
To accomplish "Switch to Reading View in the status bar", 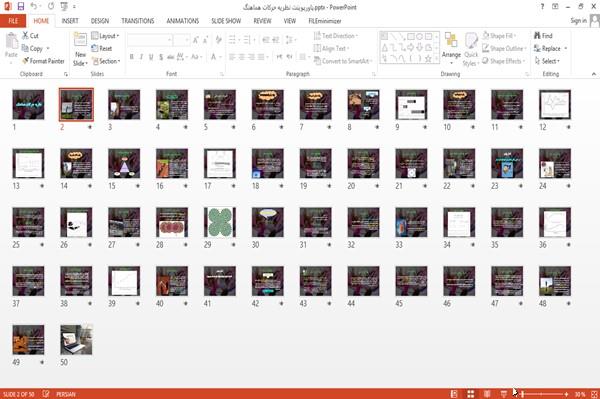I will 487,394.
